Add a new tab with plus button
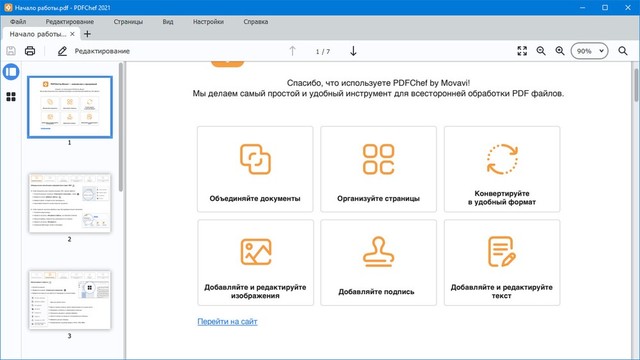Screen dimensions: 640x360 coord(87,34)
